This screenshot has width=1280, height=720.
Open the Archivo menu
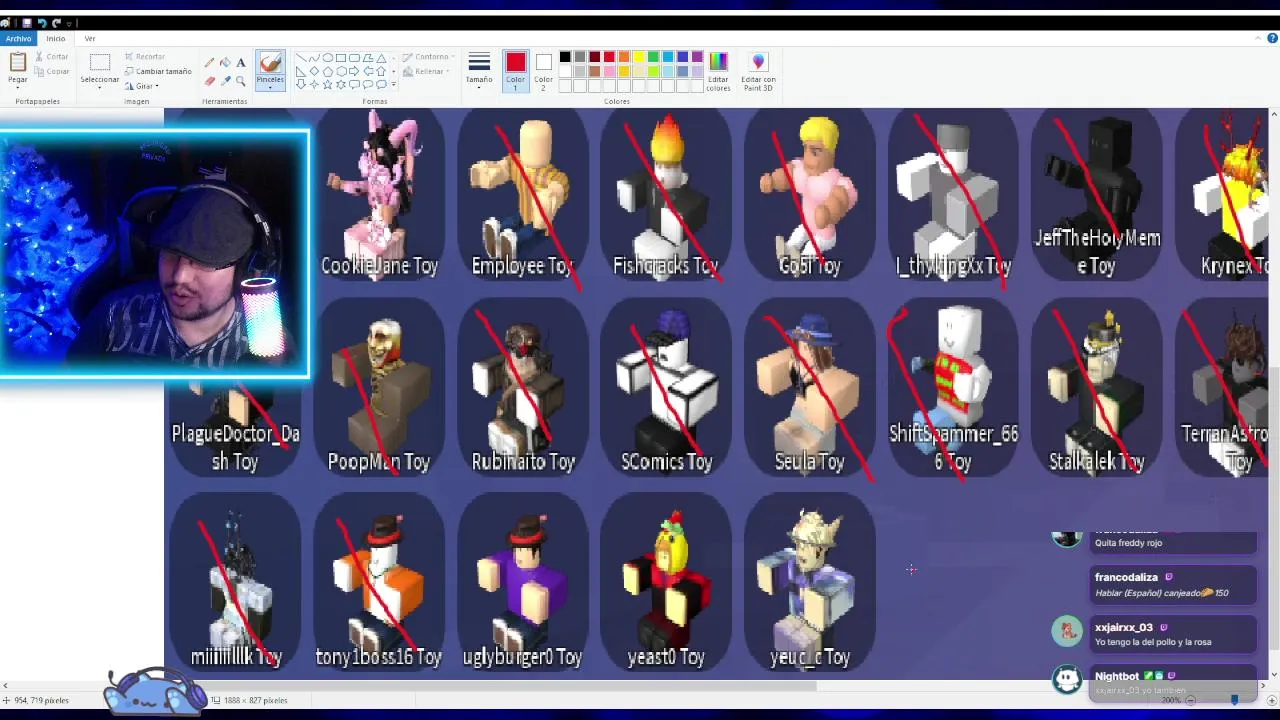point(18,38)
